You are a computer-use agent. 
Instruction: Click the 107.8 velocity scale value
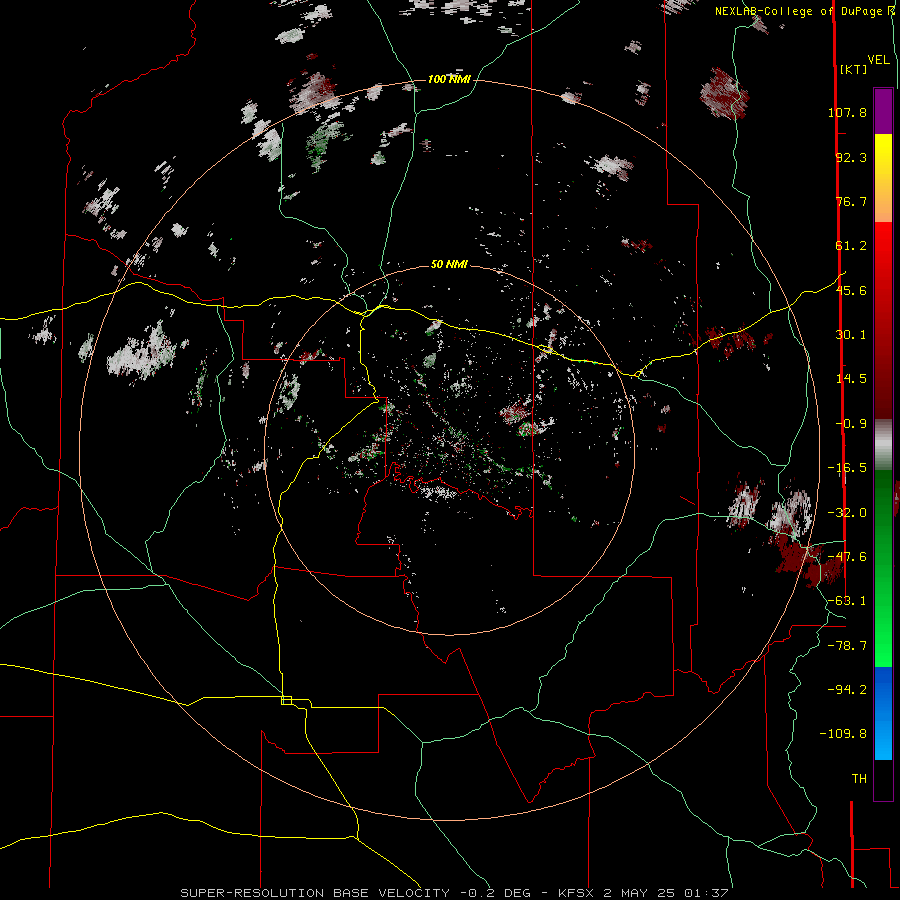tap(847, 112)
